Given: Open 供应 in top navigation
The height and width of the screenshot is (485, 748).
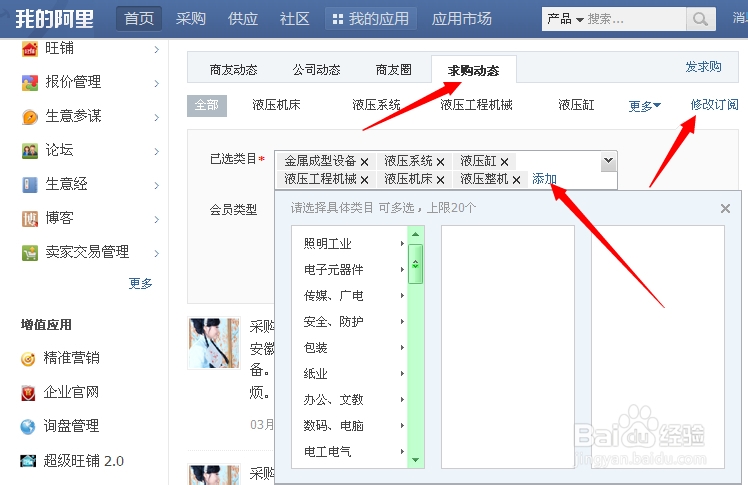Looking at the screenshot, I should click(242, 19).
